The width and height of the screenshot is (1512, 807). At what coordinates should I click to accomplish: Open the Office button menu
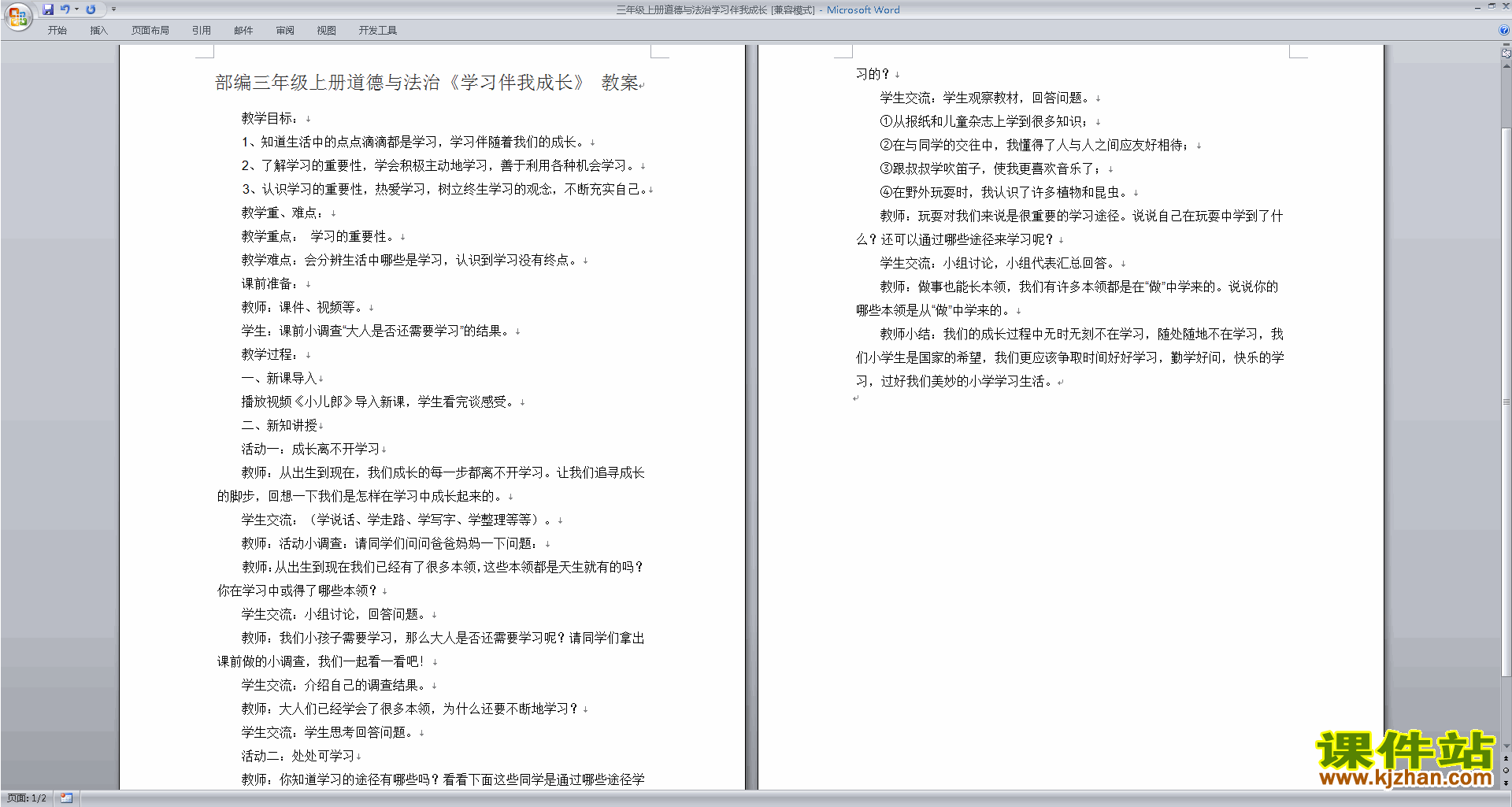[x=17, y=16]
